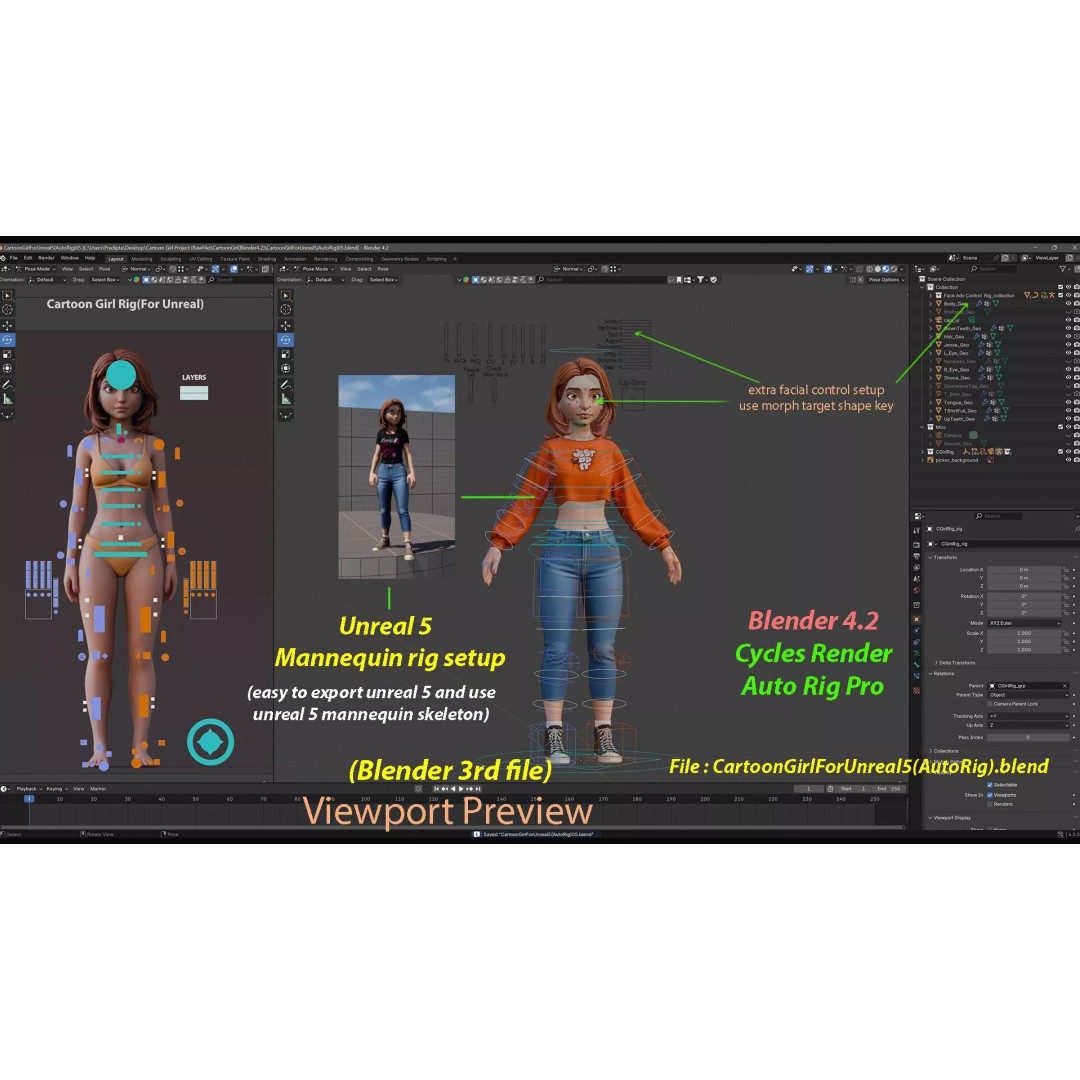
Task: Select the Measure tool in left viewport toolbar
Action: tap(7, 399)
